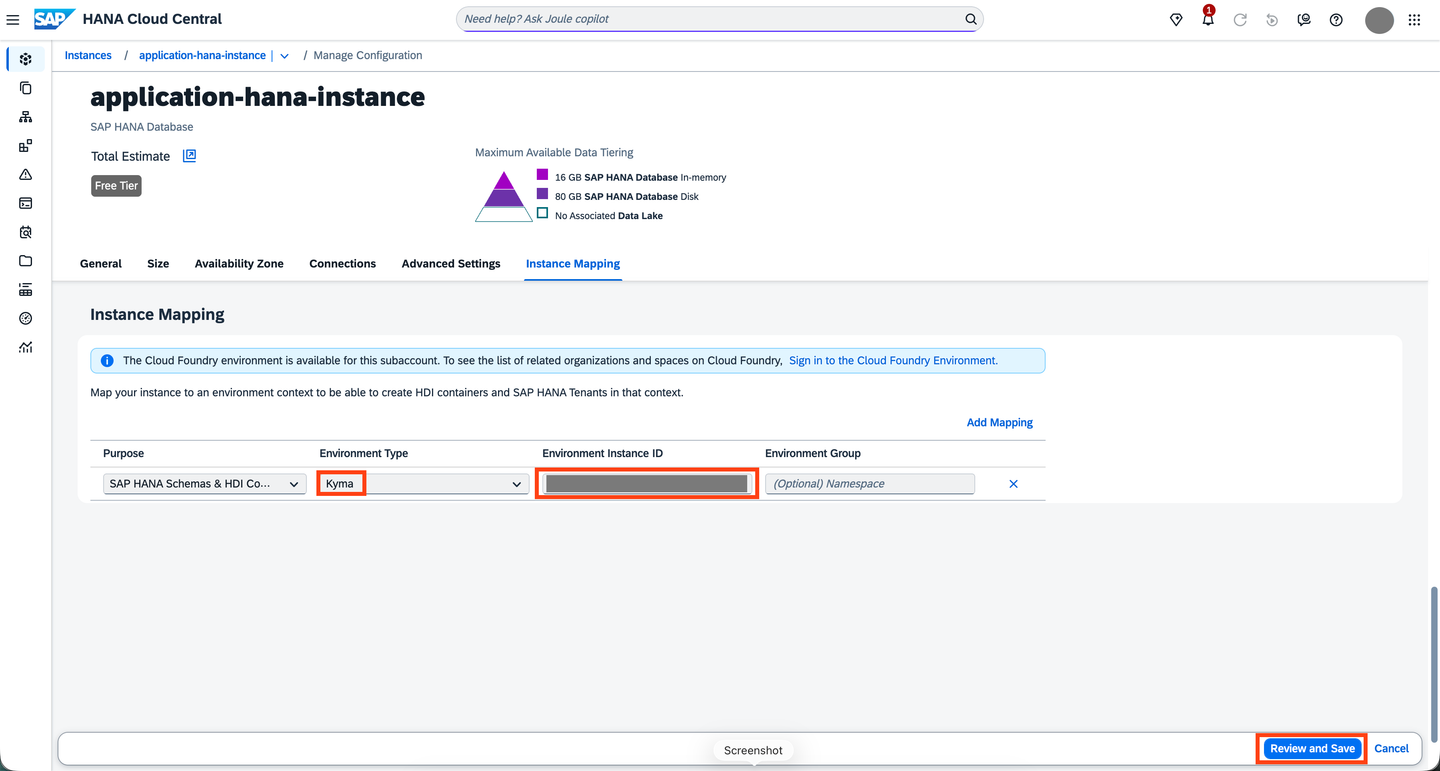Screen dimensions: 1440x771
Task: Open the hierarchy sidebar icon
Action: (x=26, y=117)
